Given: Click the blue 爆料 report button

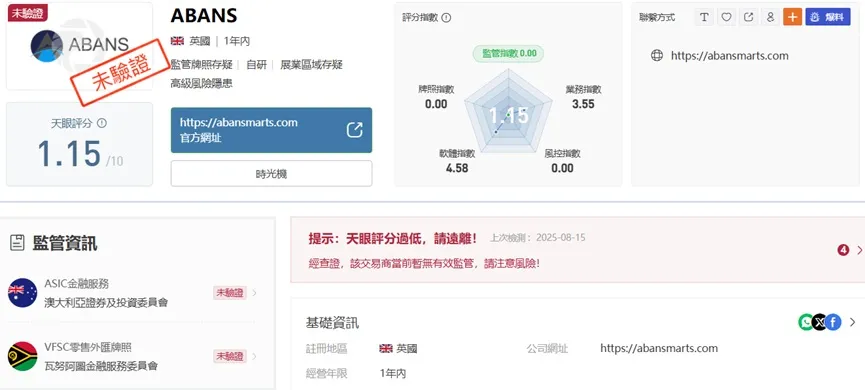Looking at the screenshot, I should (827, 17).
